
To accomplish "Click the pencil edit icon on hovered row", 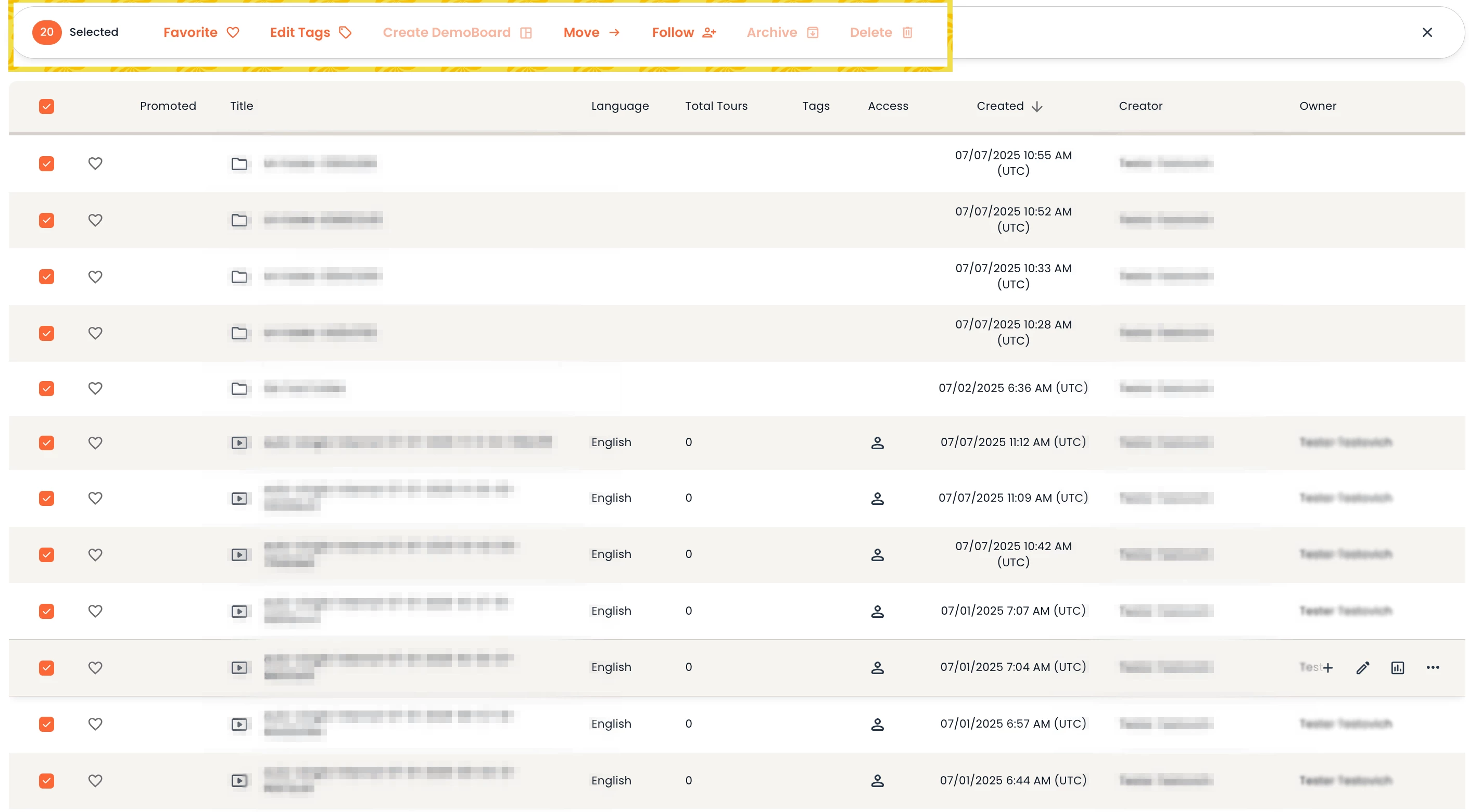I will (1362, 668).
